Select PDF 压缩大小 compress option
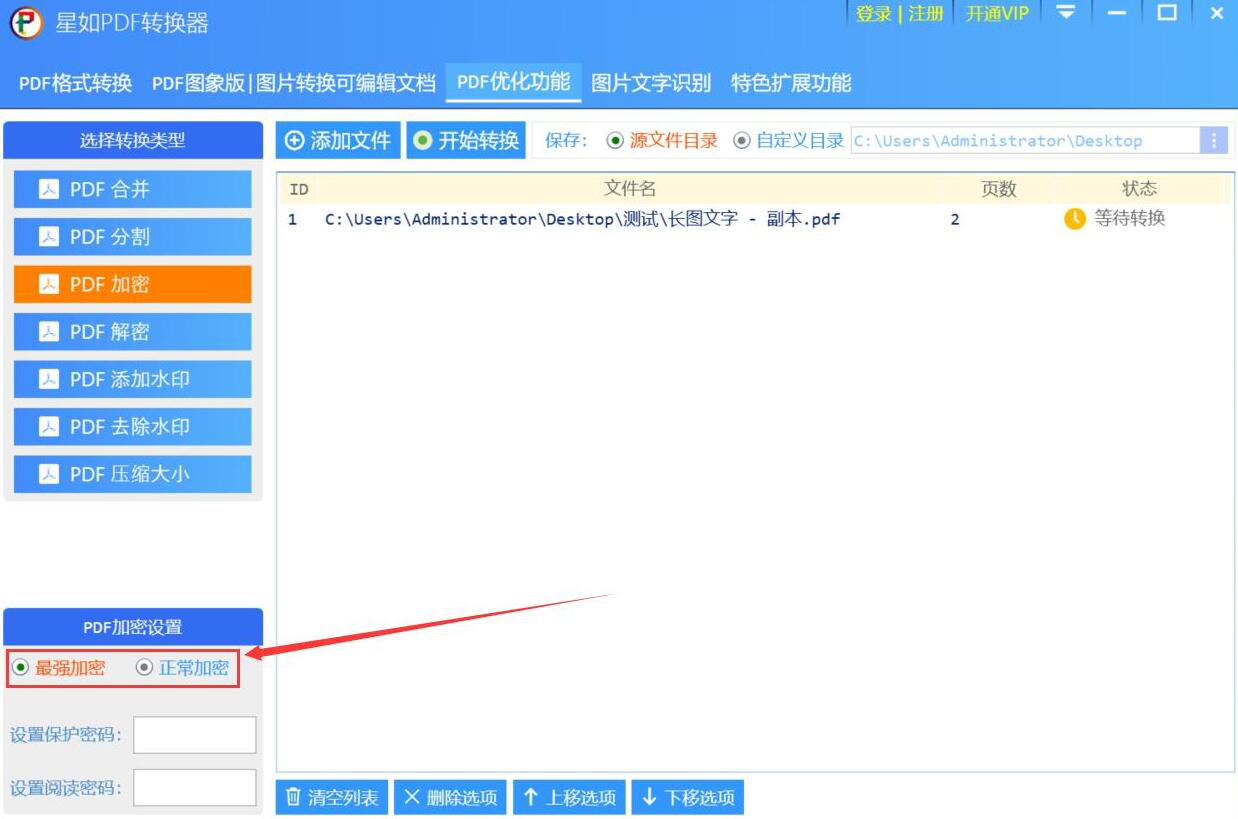Image resolution: width=1238 pixels, height=819 pixels. [132, 474]
